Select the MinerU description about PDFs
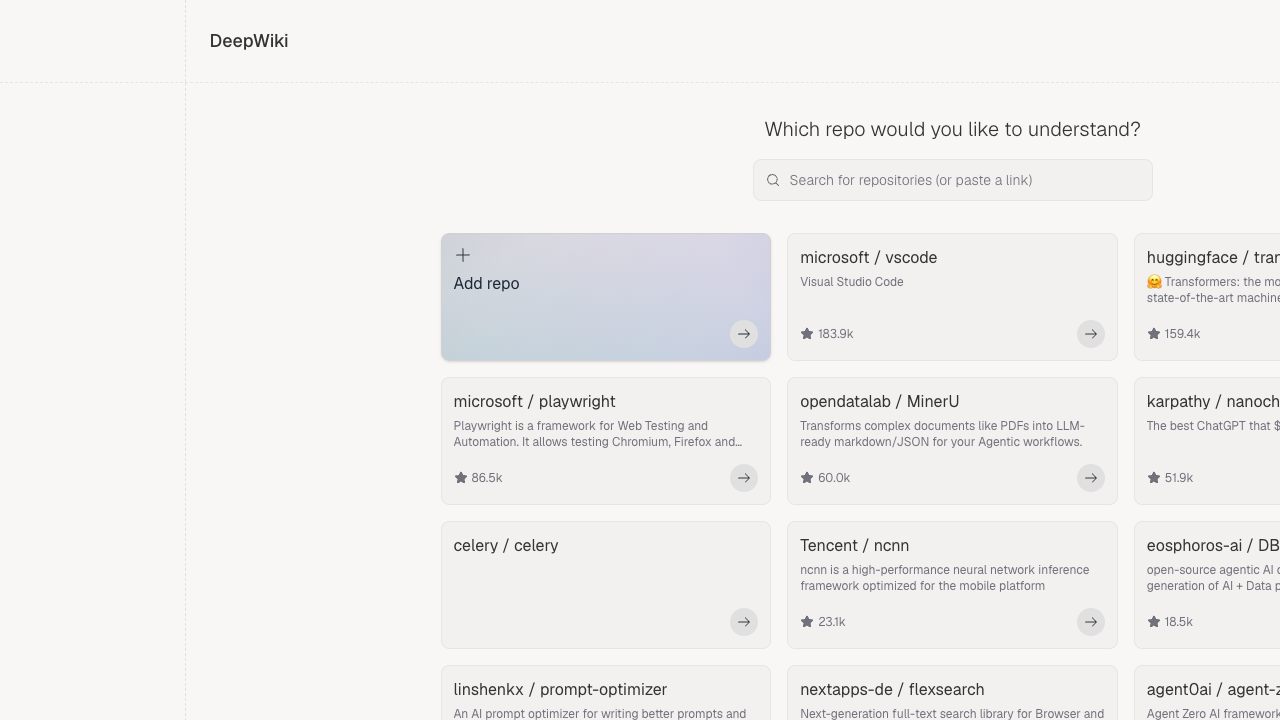 (942, 434)
